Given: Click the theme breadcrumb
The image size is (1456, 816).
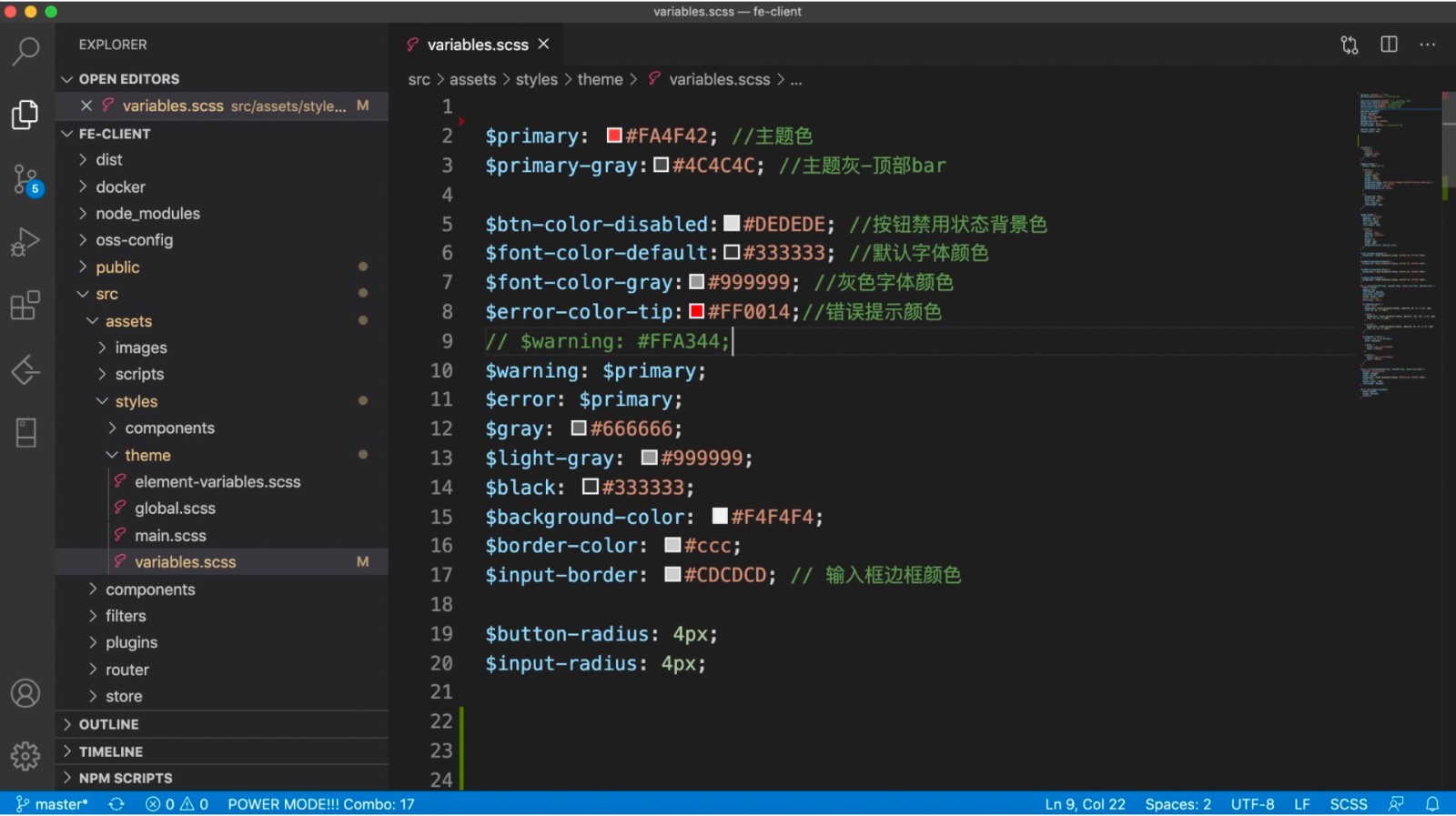Looking at the screenshot, I should click(601, 80).
